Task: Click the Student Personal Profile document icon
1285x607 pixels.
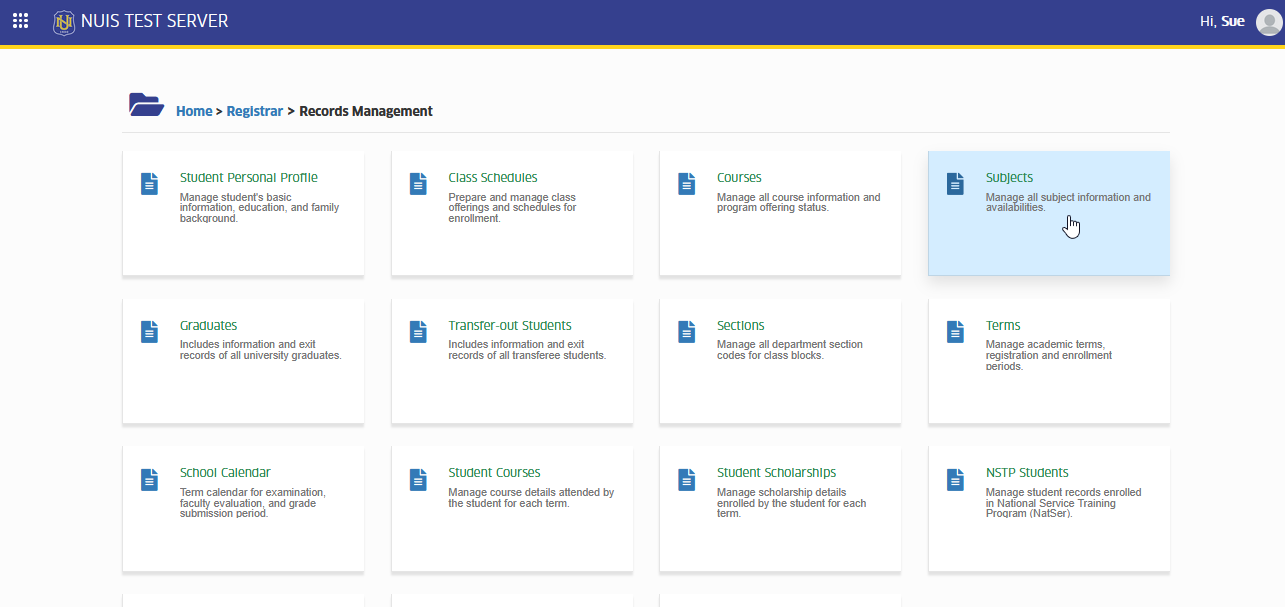Action: tap(149, 184)
